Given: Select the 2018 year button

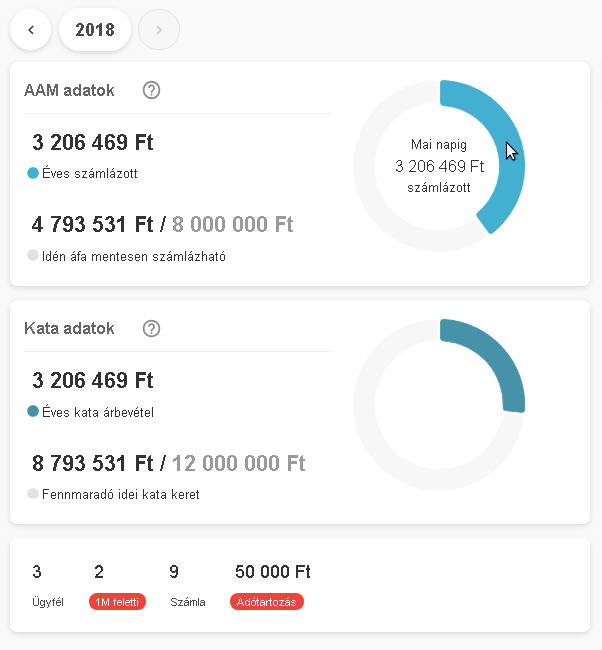Looking at the screenshot, I should tap(95, 30).
